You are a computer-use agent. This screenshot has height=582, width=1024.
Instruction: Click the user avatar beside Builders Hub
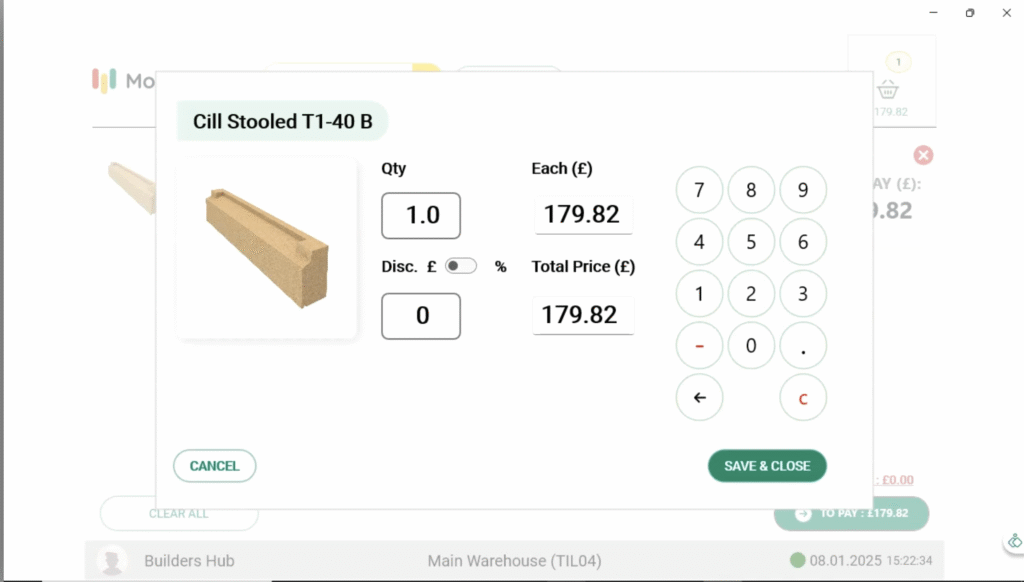(x=112, y=561)
